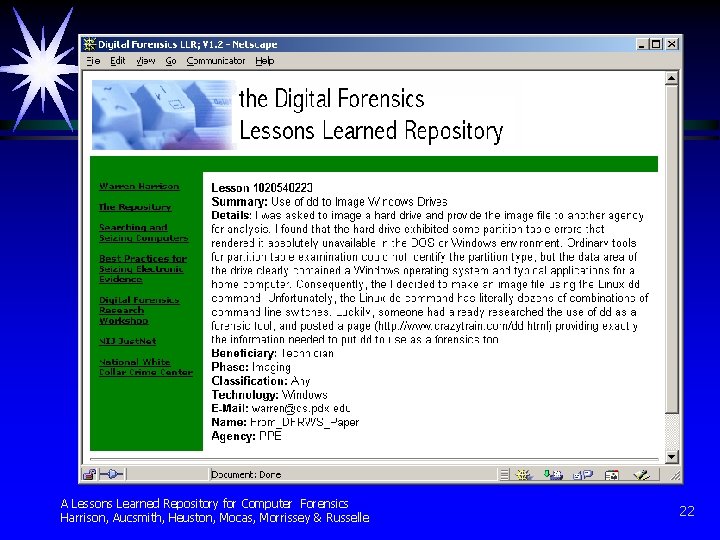Visit National White Collar Crime Center link
720x540 pixels.
point(146,367)
